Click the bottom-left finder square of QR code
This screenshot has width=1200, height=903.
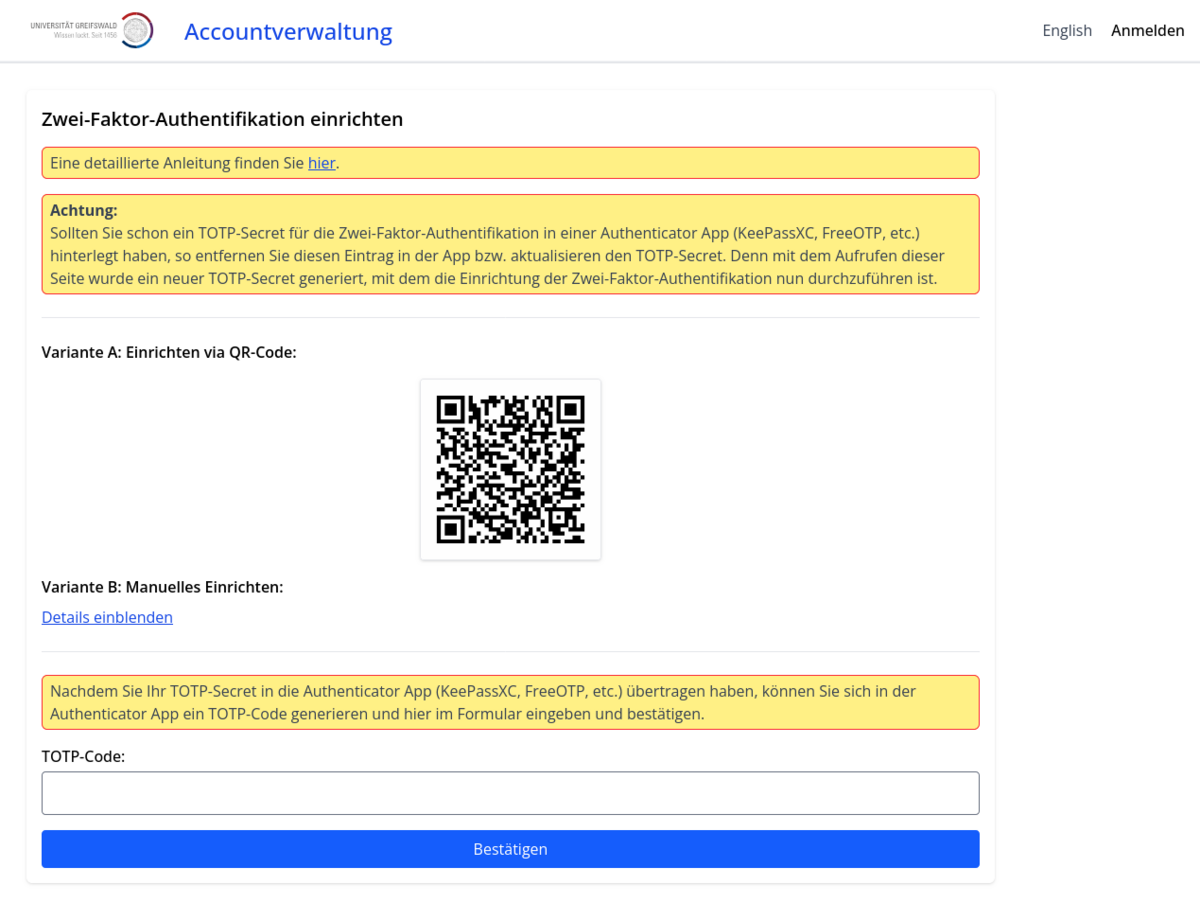(x=450, y=529)
